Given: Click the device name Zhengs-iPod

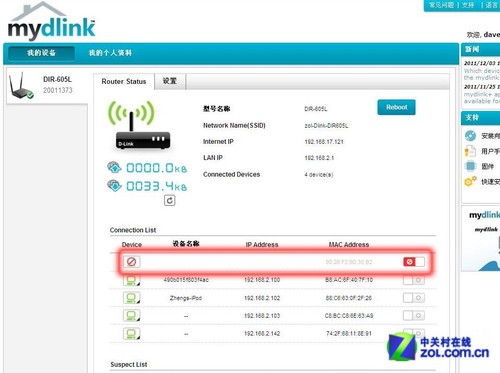Looking at the screenshot, I should point(186,298).
